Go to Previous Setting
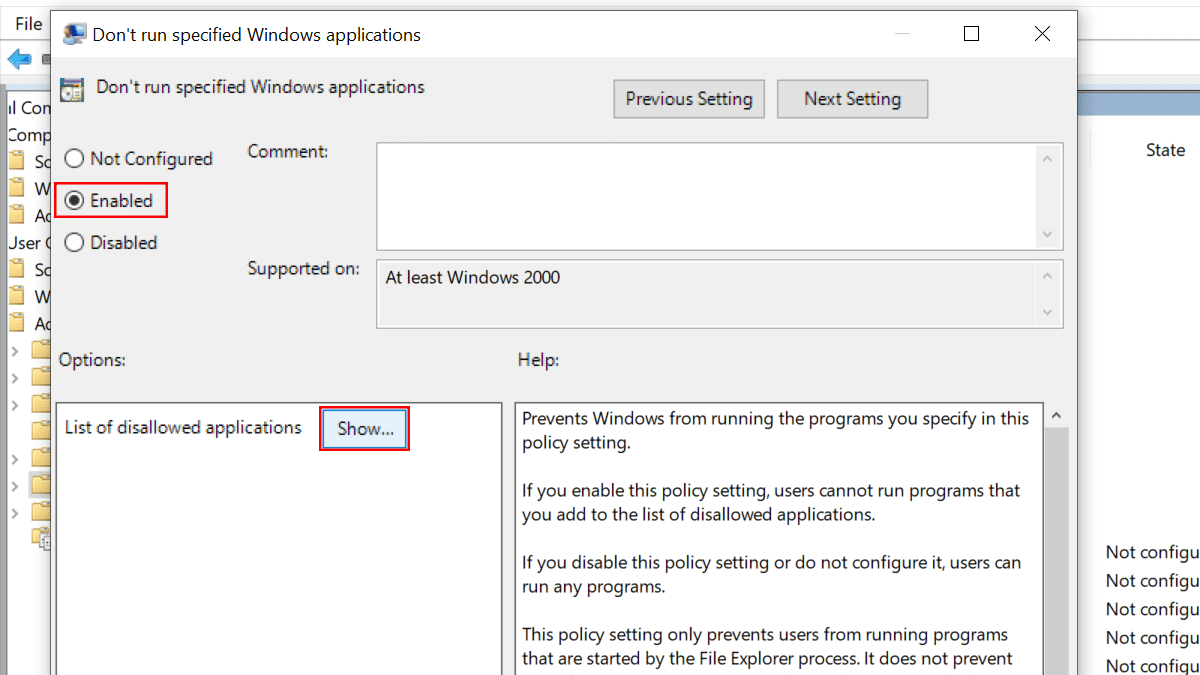Screen dimensions: 1200x675 [x=689, y=99]
